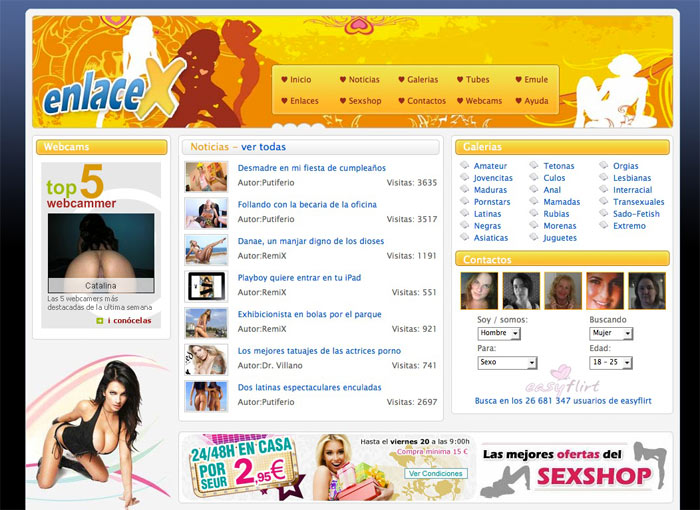Open the Latinas gallery link

pyautogui.click(x=488, y=214)
